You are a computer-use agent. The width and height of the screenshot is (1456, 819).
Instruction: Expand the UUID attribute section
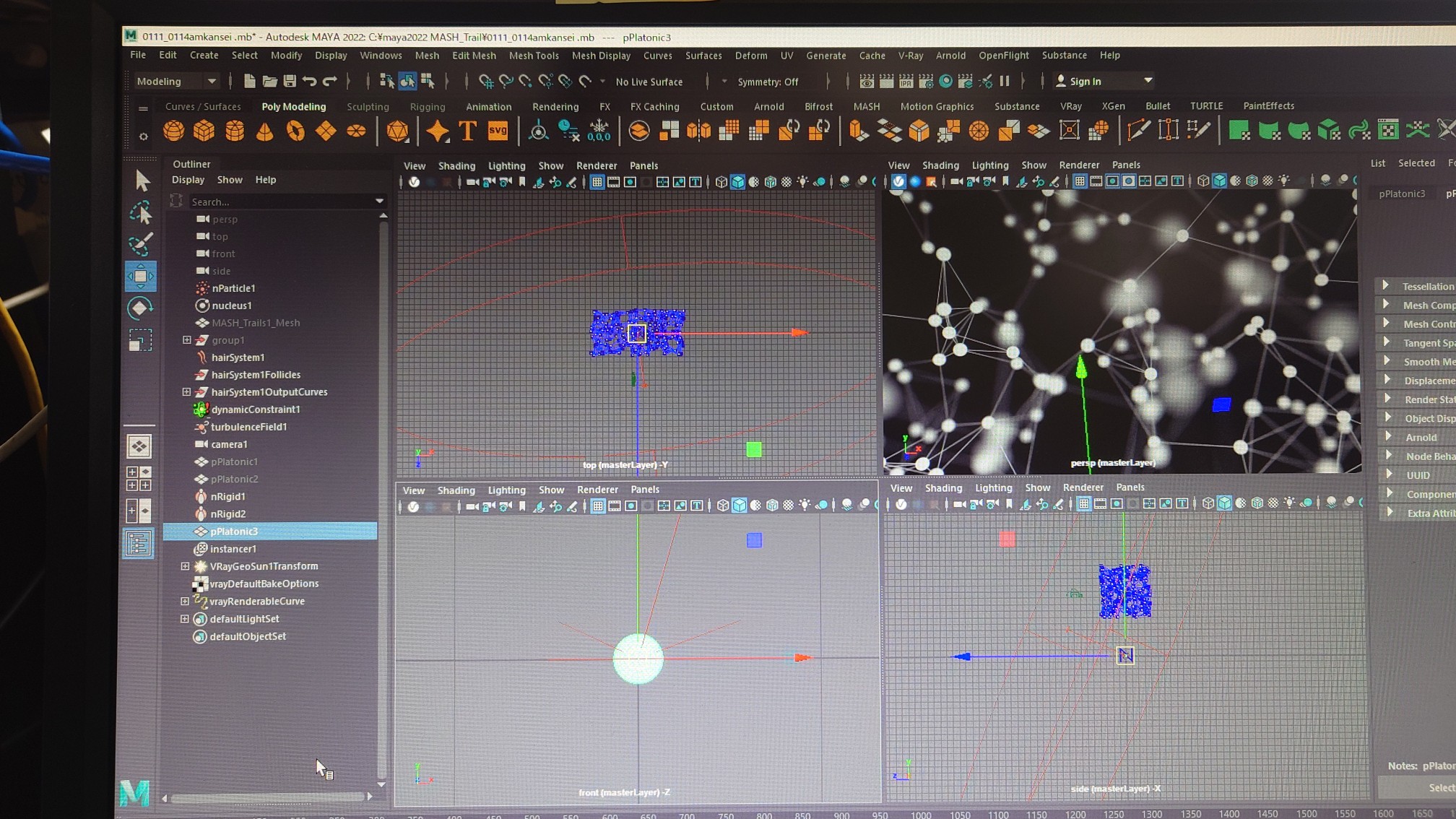pyautogui.click(x=1390, y=474)
